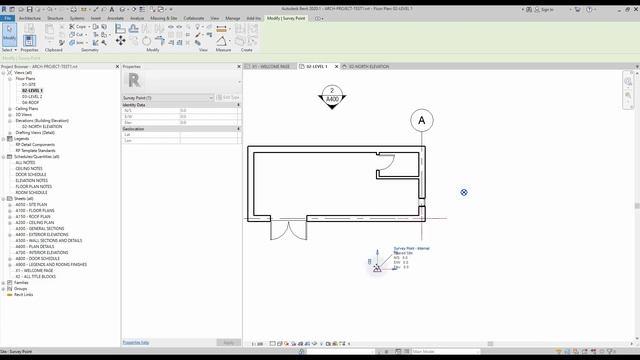Close the 02-LEVEL 1 view tab

336,66
